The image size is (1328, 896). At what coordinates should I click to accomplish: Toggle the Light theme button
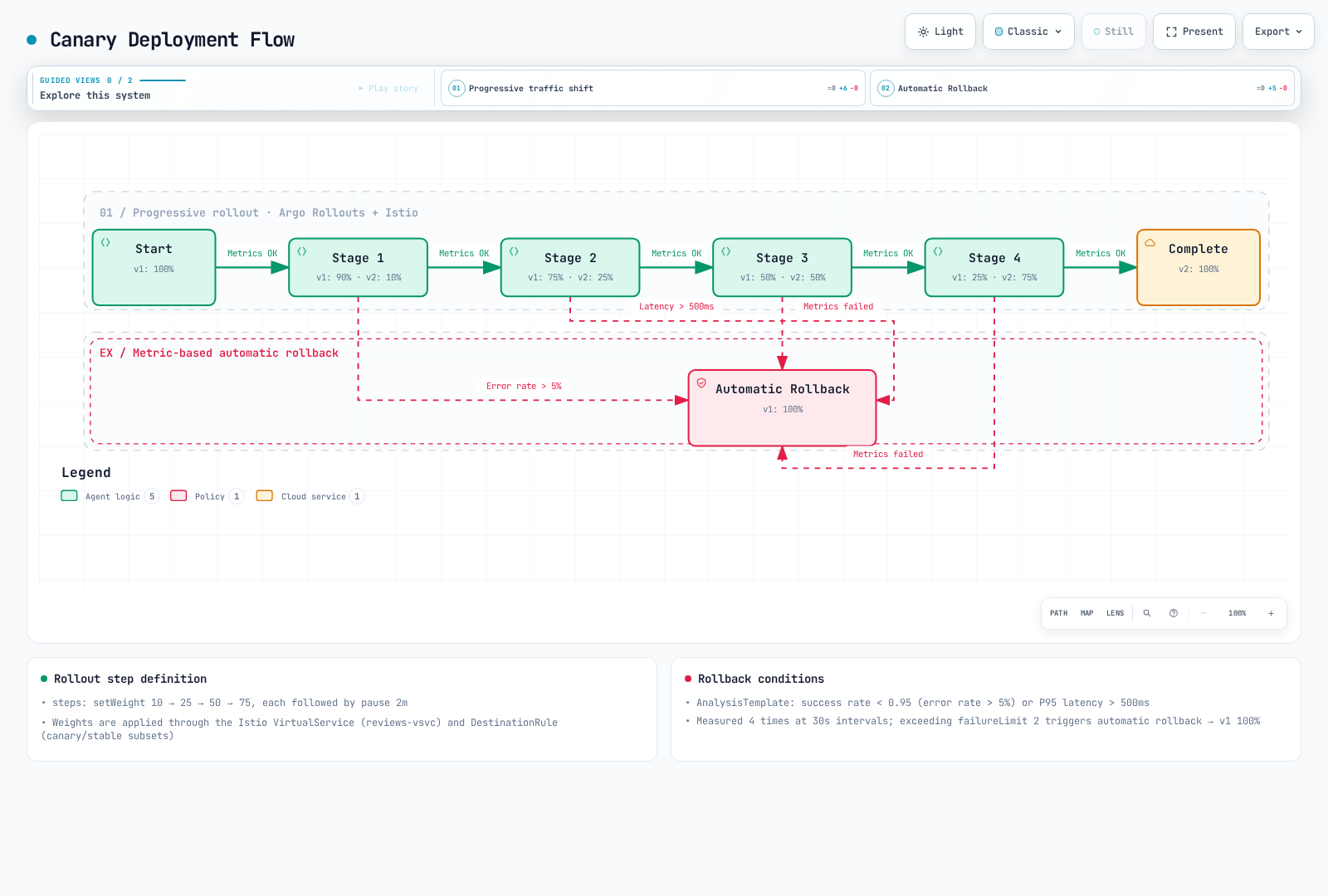940,32
